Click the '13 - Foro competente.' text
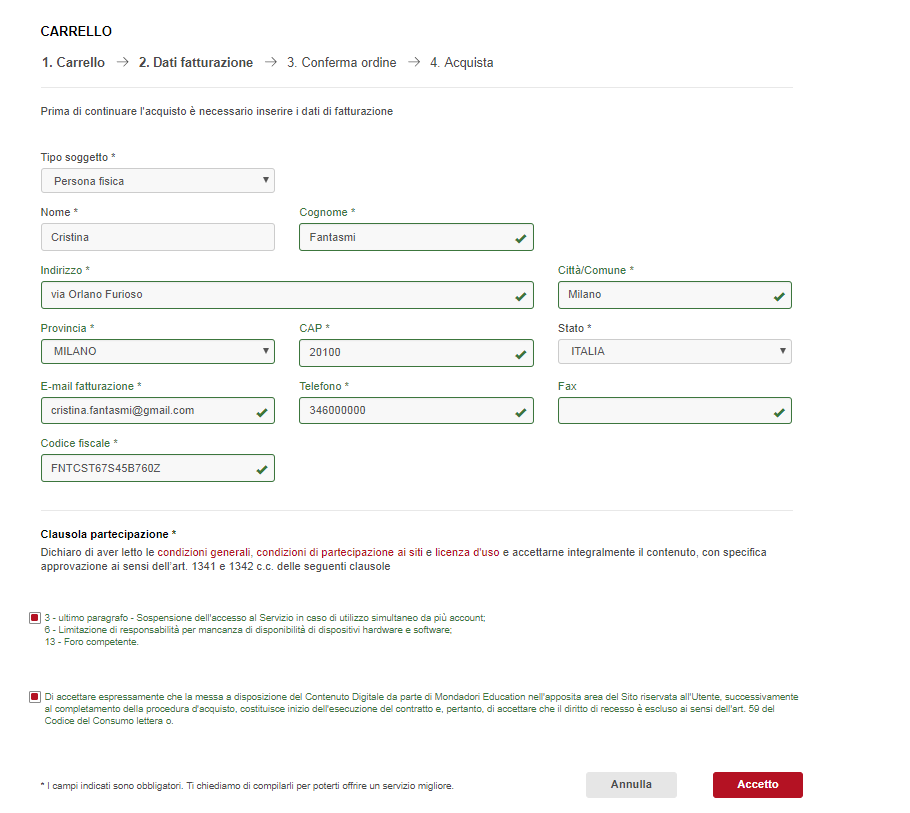 [x=92, y=642]
